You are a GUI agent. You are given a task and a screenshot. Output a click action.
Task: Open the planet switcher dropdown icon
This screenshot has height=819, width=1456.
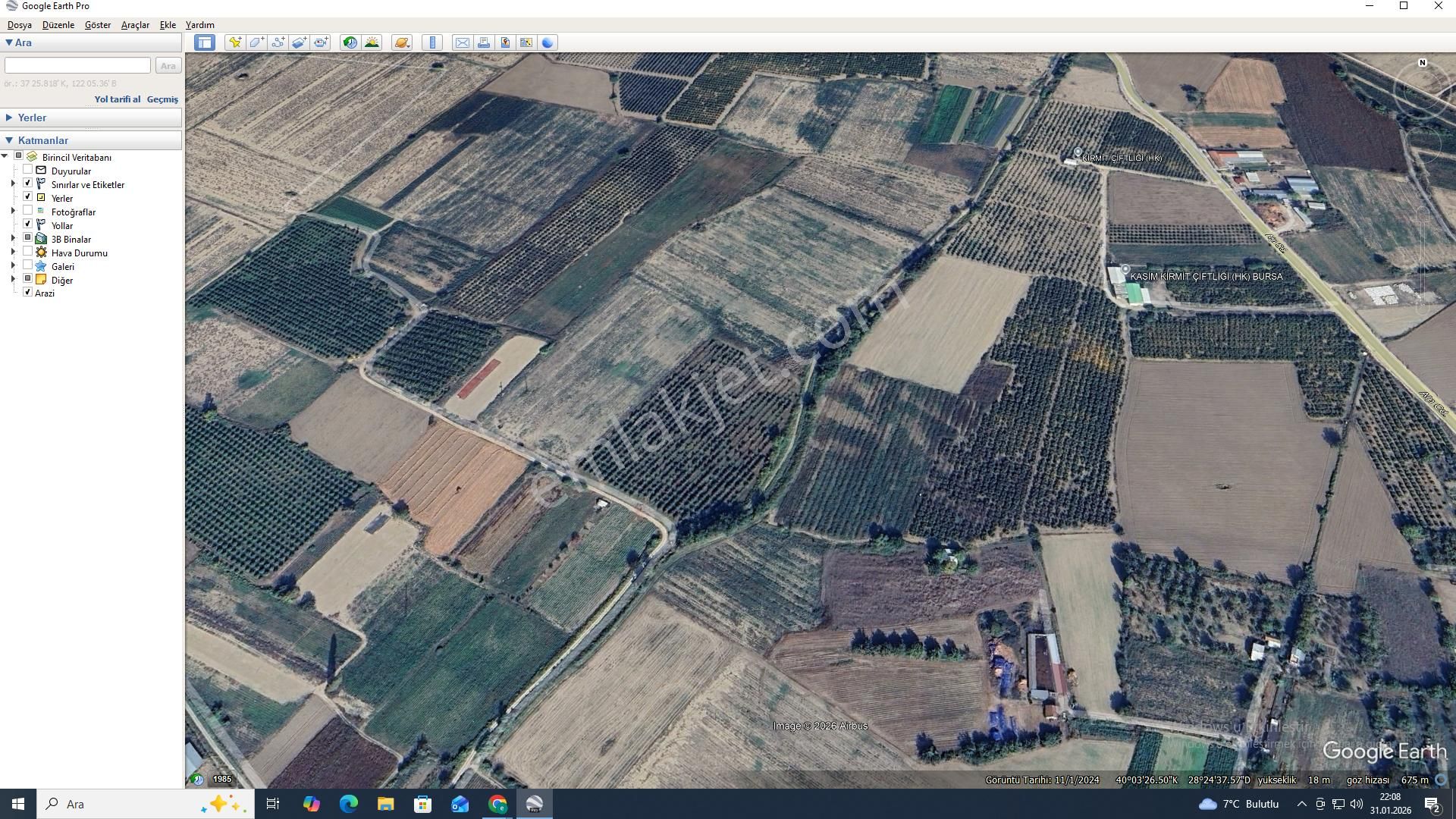click(x=402, y=42)
